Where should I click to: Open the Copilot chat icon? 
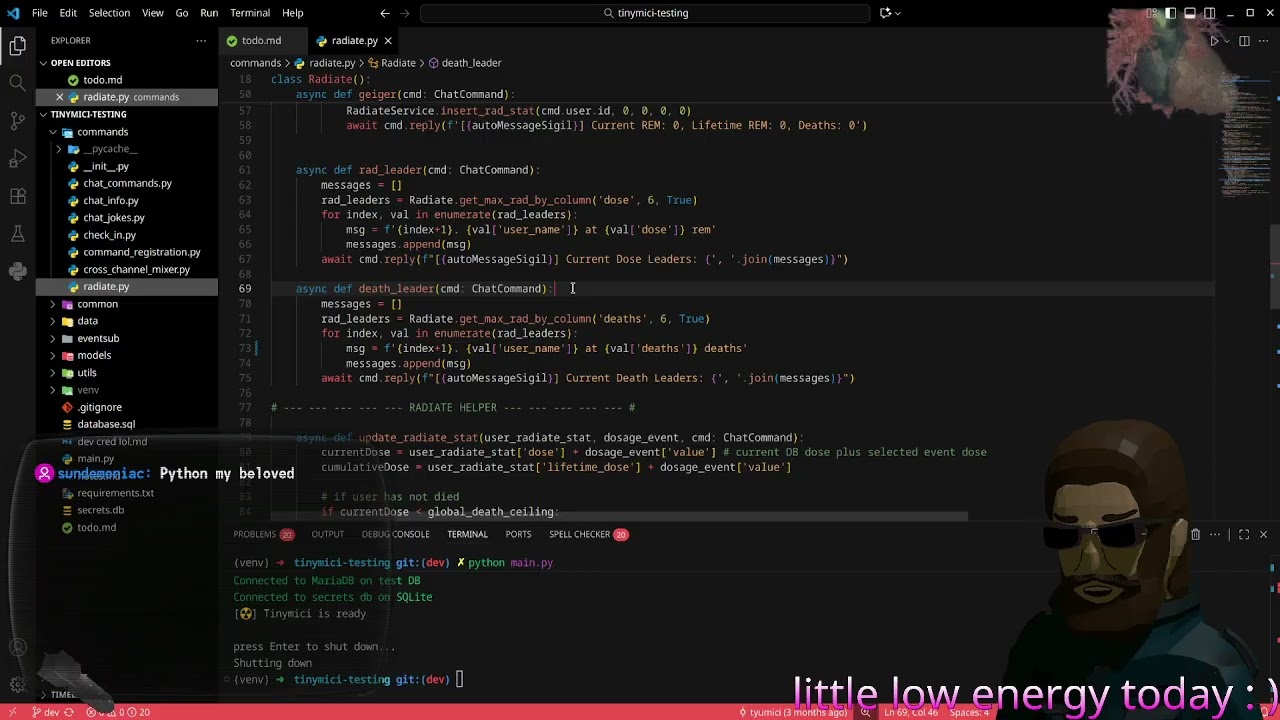885,13
